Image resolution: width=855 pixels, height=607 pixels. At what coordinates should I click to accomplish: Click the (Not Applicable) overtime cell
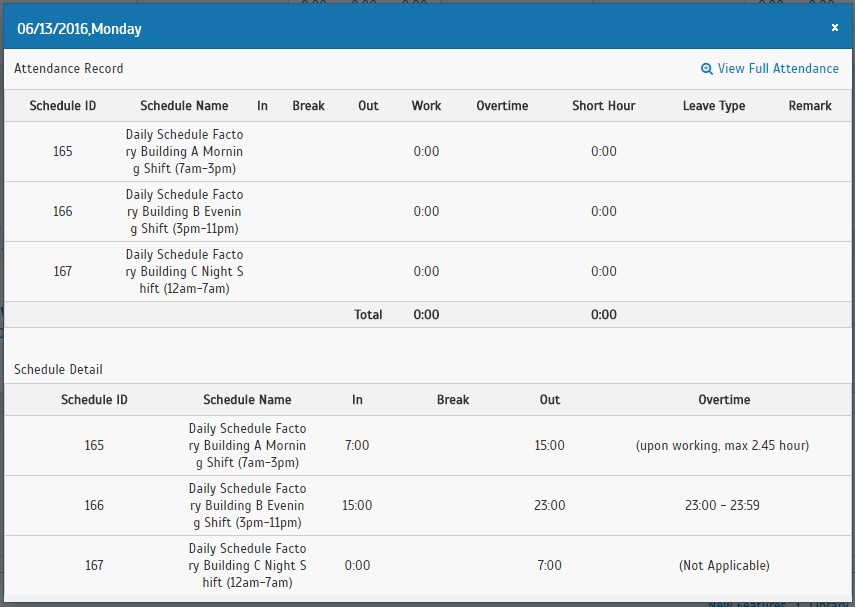(x=724, y=565)
